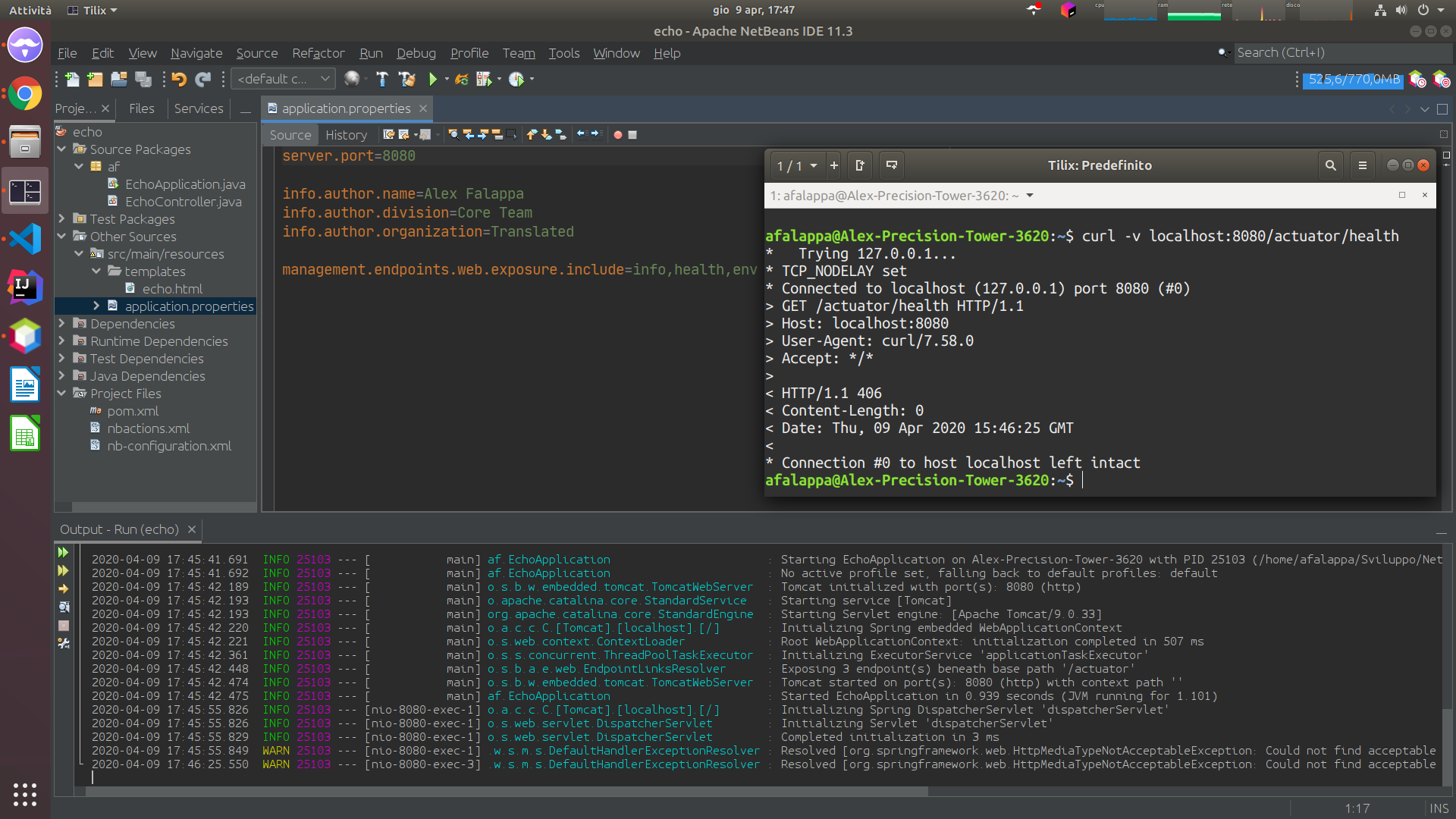Image resolution: width=1456 pixels, height=819 pixels.
Task: Click the Apply Code Changes icon
Action: 461,79
